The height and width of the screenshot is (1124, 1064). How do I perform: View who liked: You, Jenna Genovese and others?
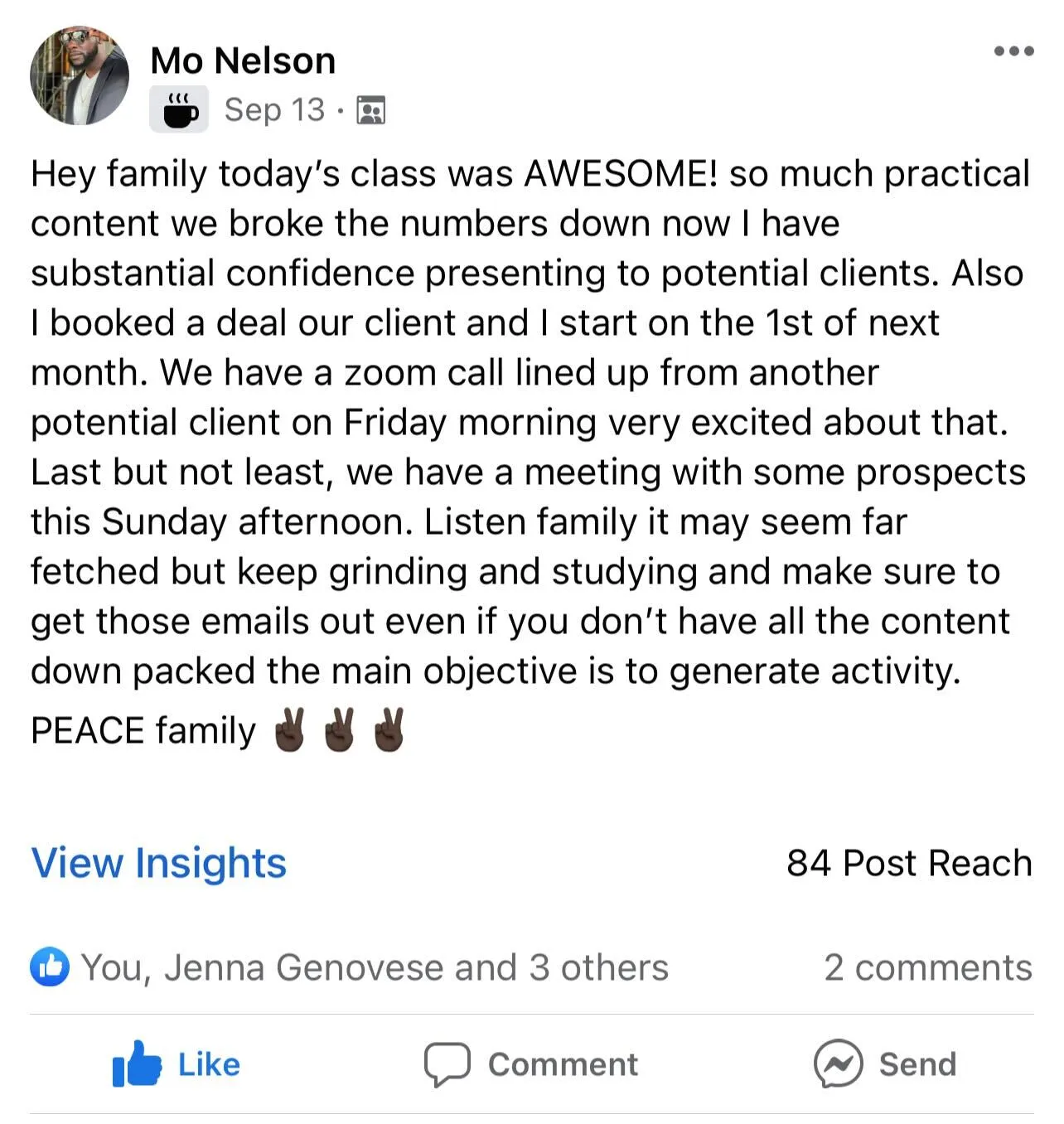coord(374,967)
